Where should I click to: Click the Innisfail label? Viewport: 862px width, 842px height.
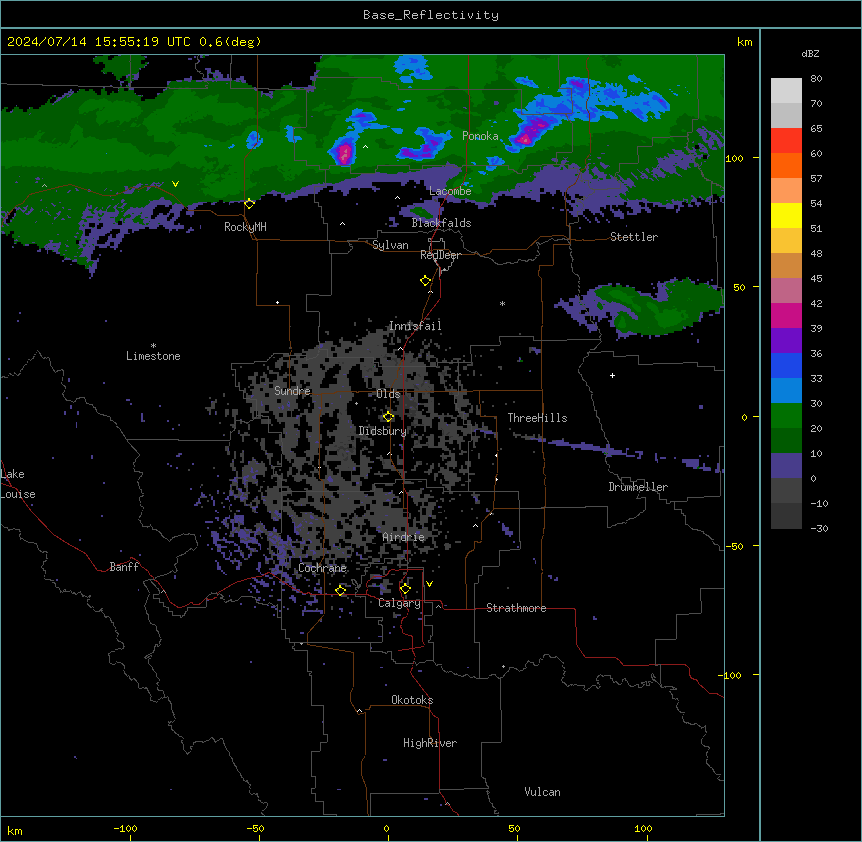[415, 326]
